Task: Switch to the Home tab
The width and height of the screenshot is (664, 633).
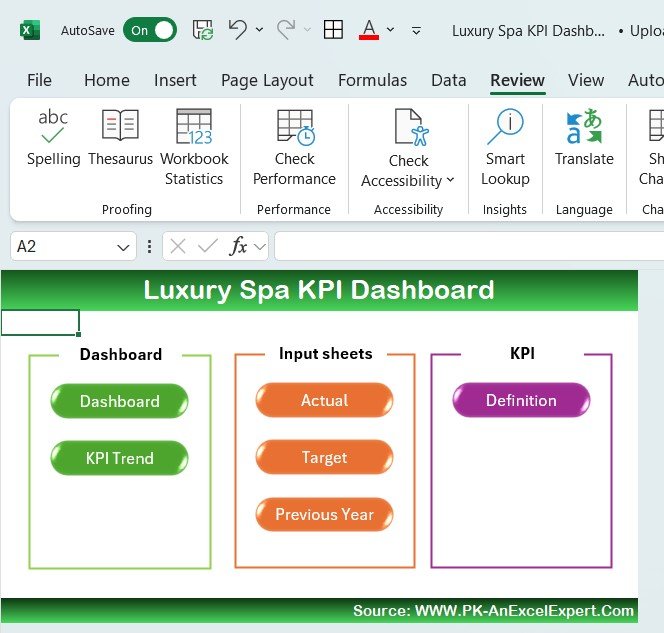Action: (x=107, y=80)
